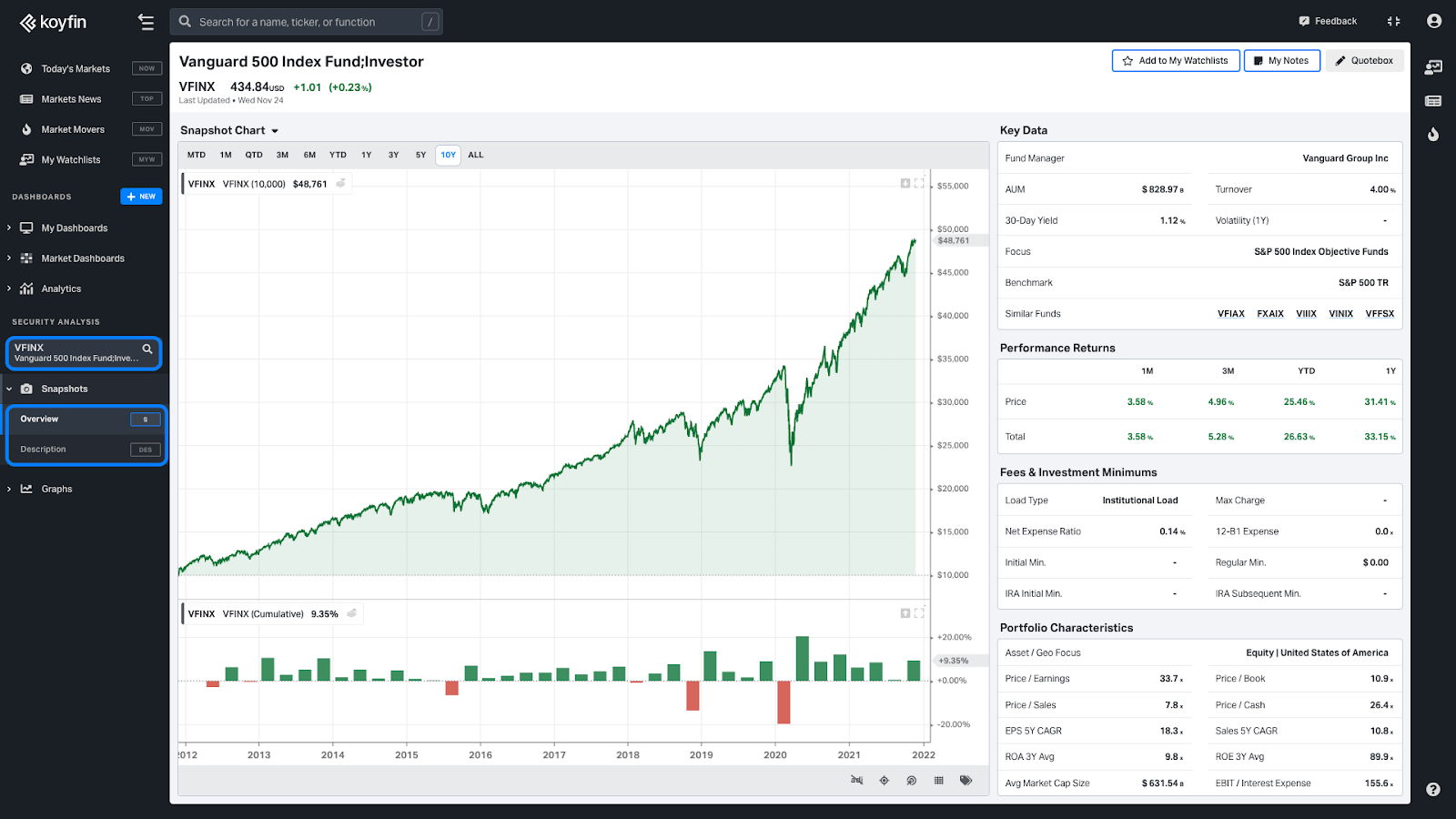Select the 6M chart range
The image size is (1456, 819).
click(x=309, y=155)
